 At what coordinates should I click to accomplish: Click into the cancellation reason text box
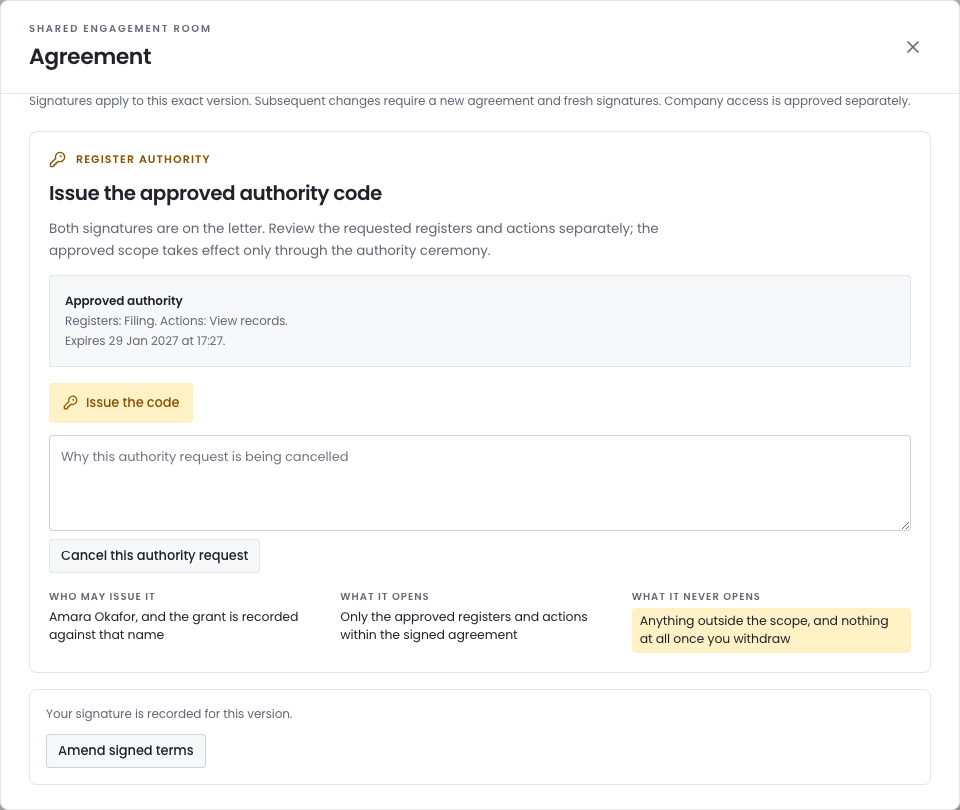479,483
